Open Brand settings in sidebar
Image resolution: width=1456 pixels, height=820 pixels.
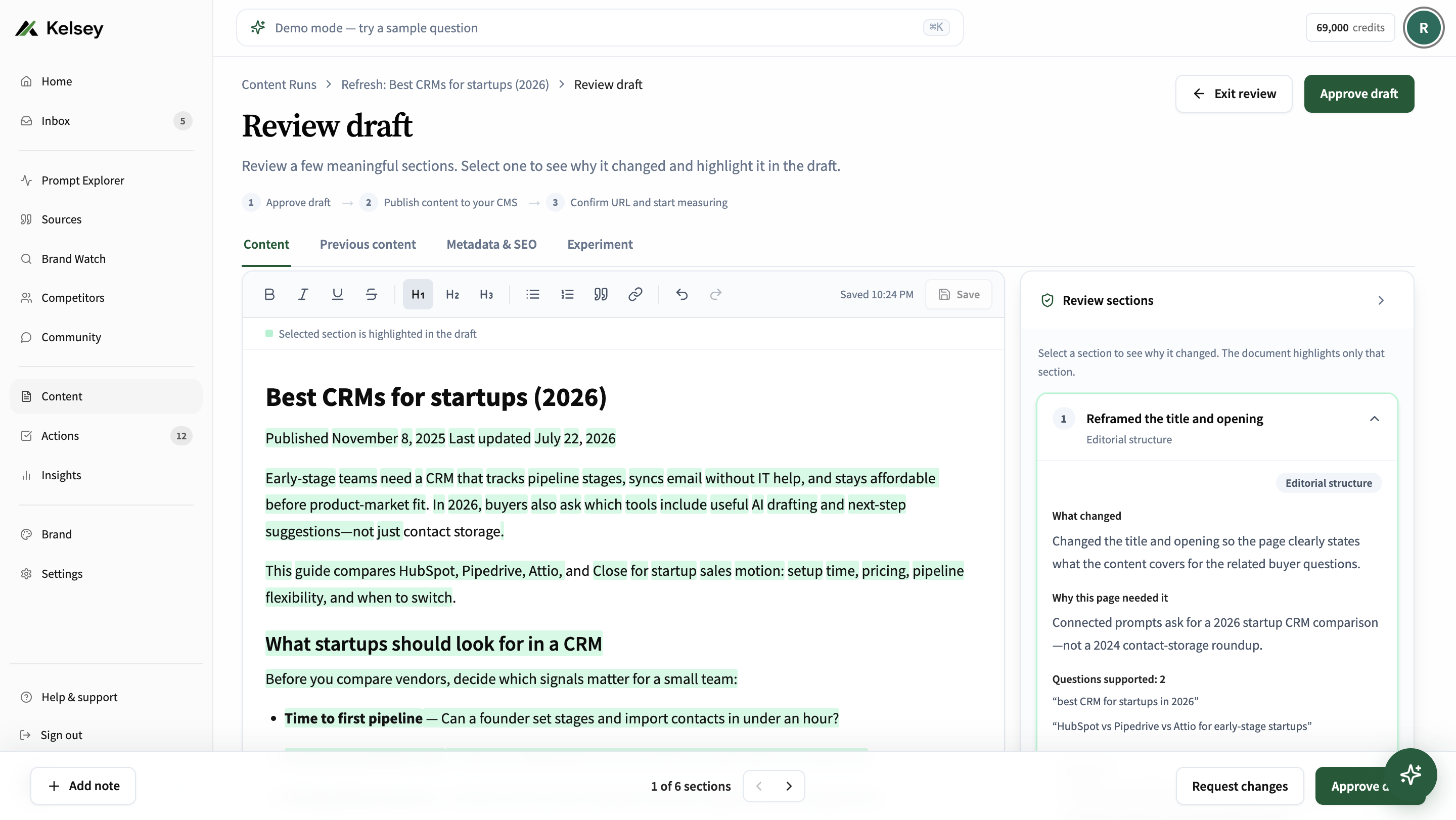point(106,534)
